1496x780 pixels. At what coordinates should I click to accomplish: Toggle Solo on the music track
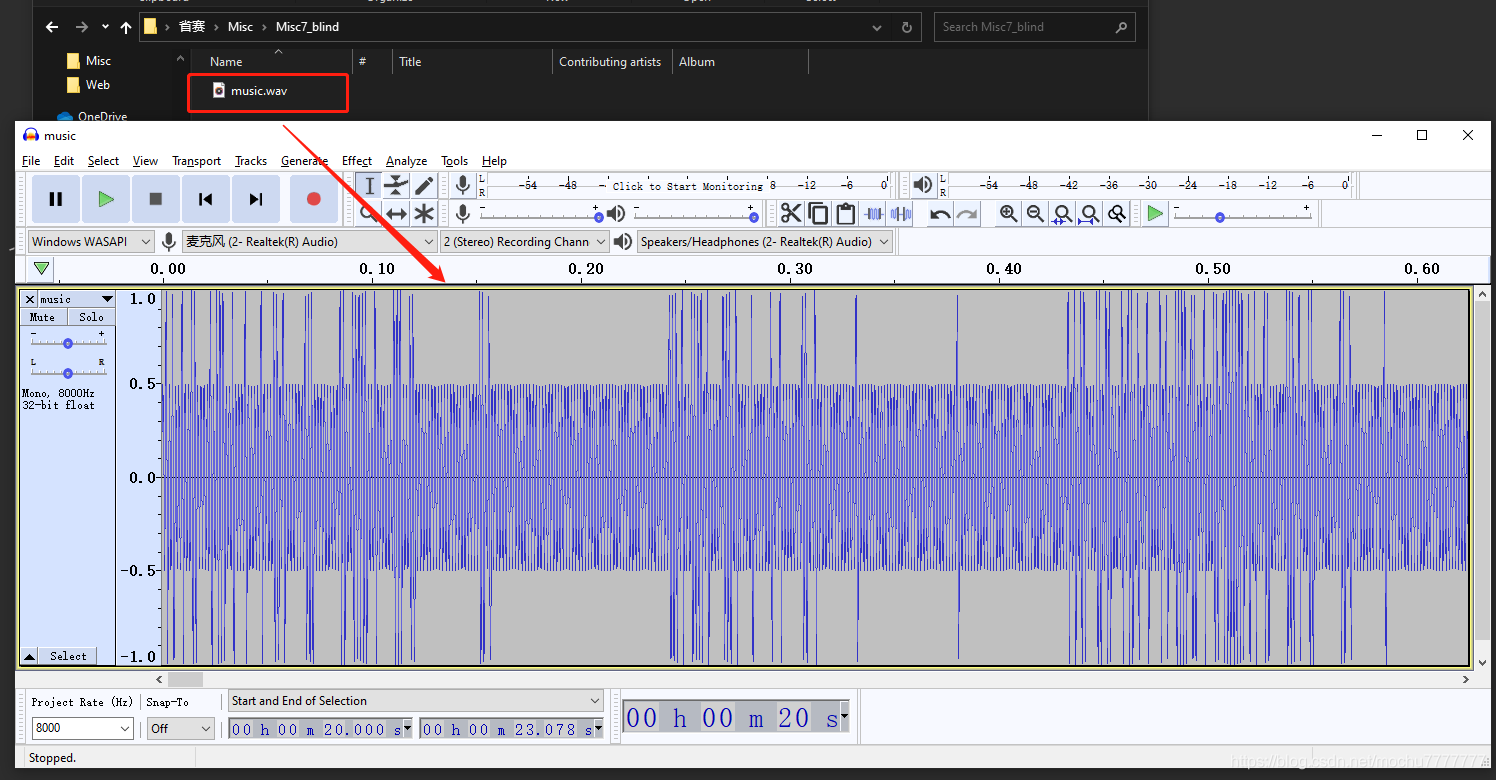point(91,317)
